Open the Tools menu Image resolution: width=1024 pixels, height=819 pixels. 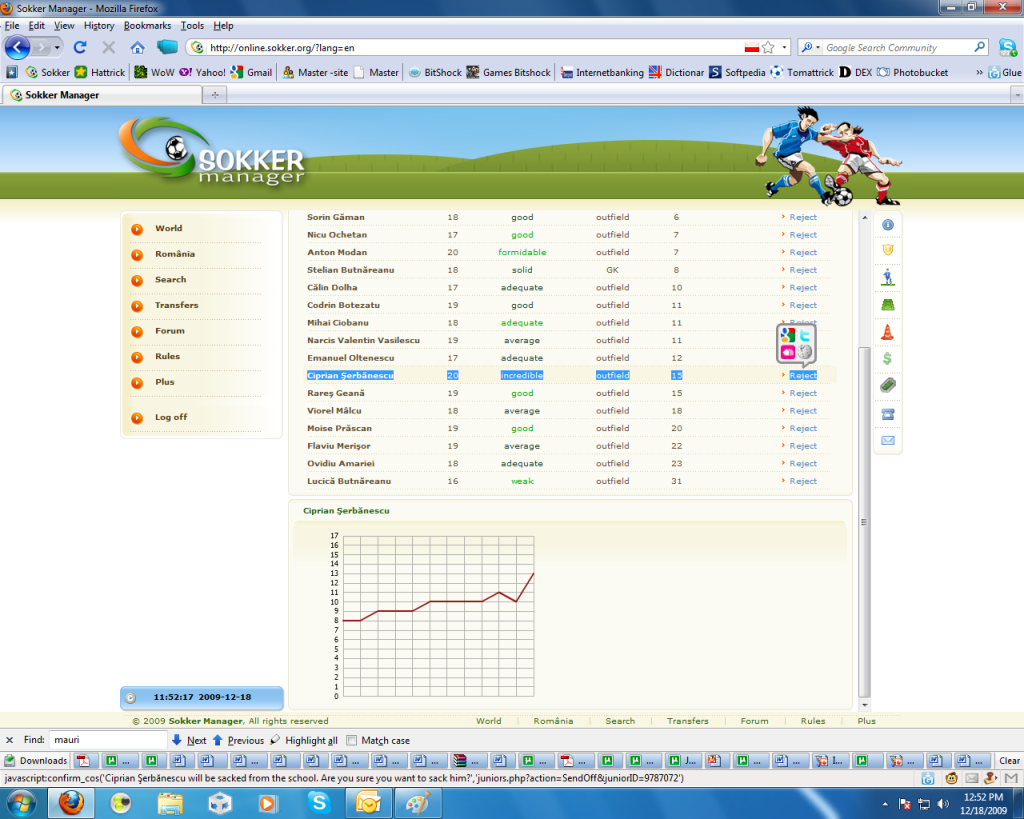click(x=192, y=25)
